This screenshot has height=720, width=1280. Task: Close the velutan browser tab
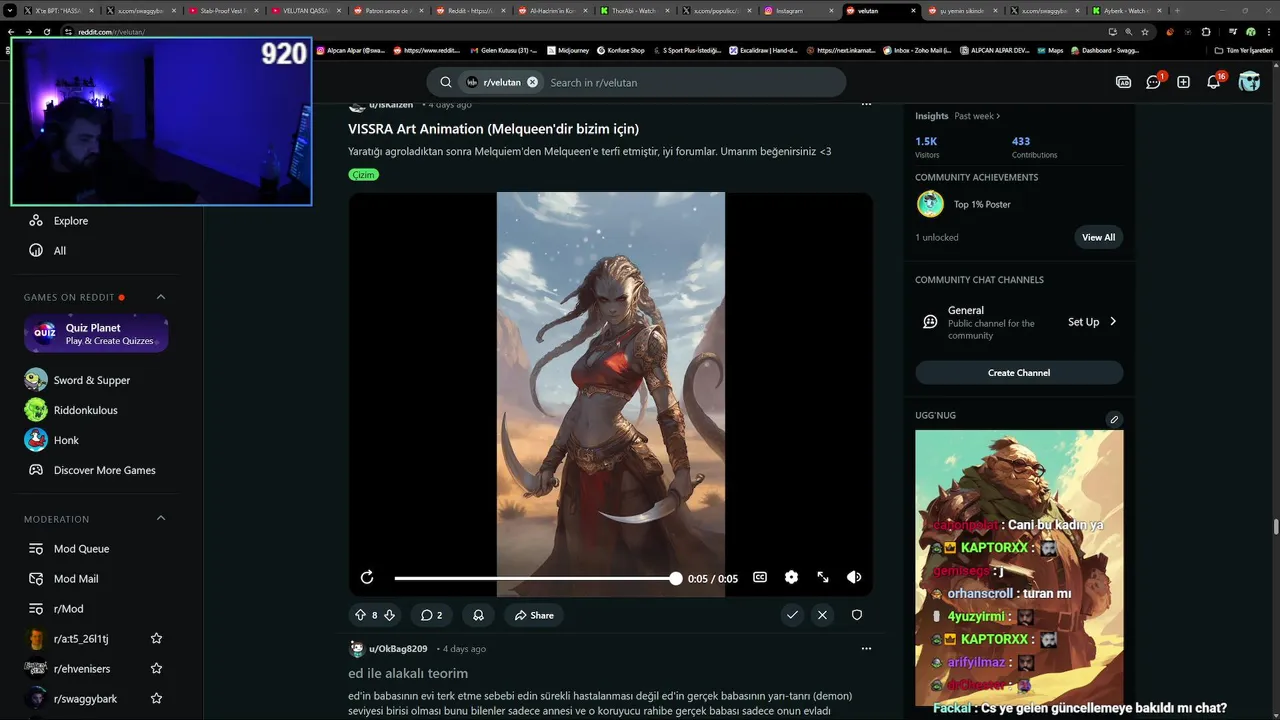point(913,10)
